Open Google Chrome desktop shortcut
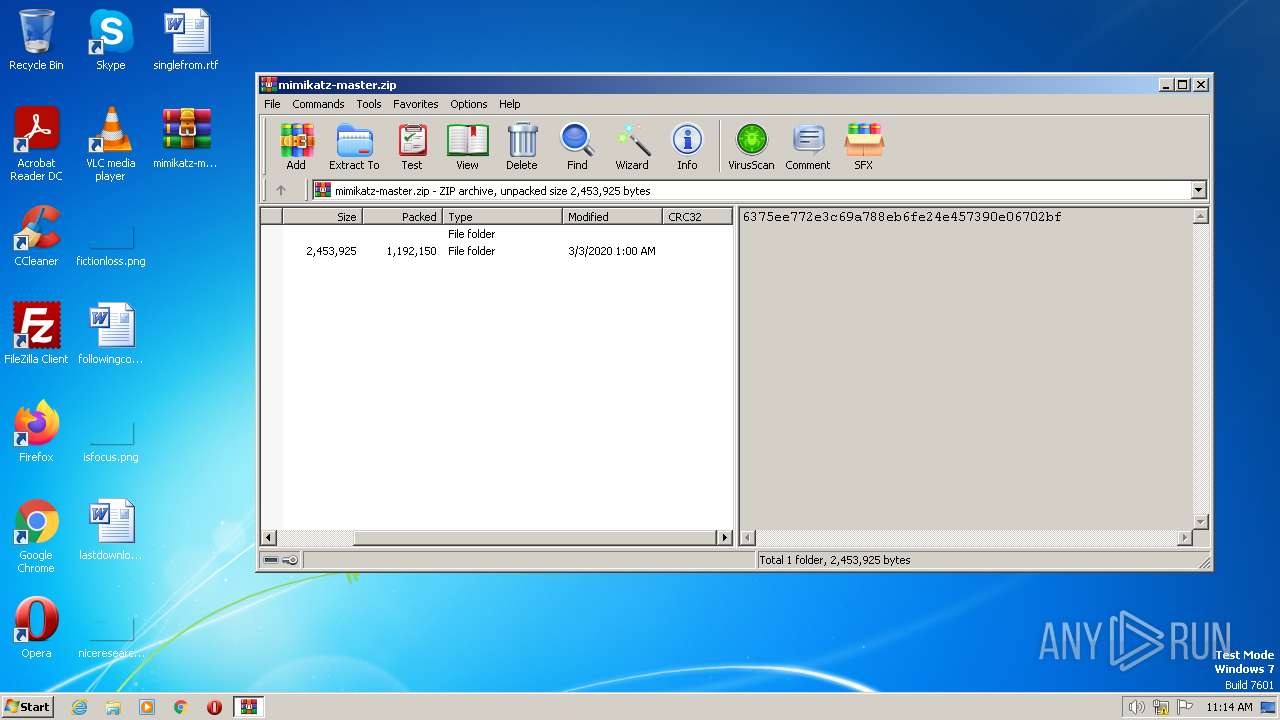Image resolution: width=1280 pixels, height=720 pixels. 36,537
